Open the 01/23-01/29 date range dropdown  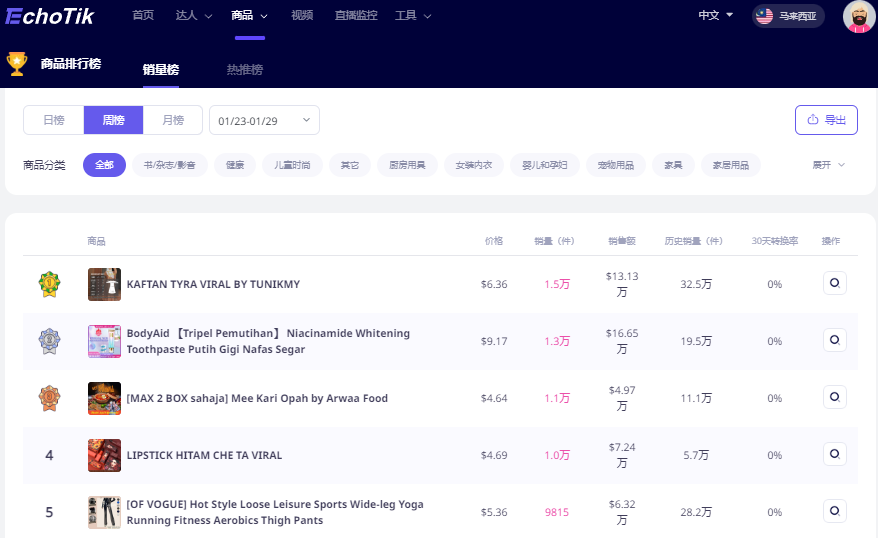point(264,120)
